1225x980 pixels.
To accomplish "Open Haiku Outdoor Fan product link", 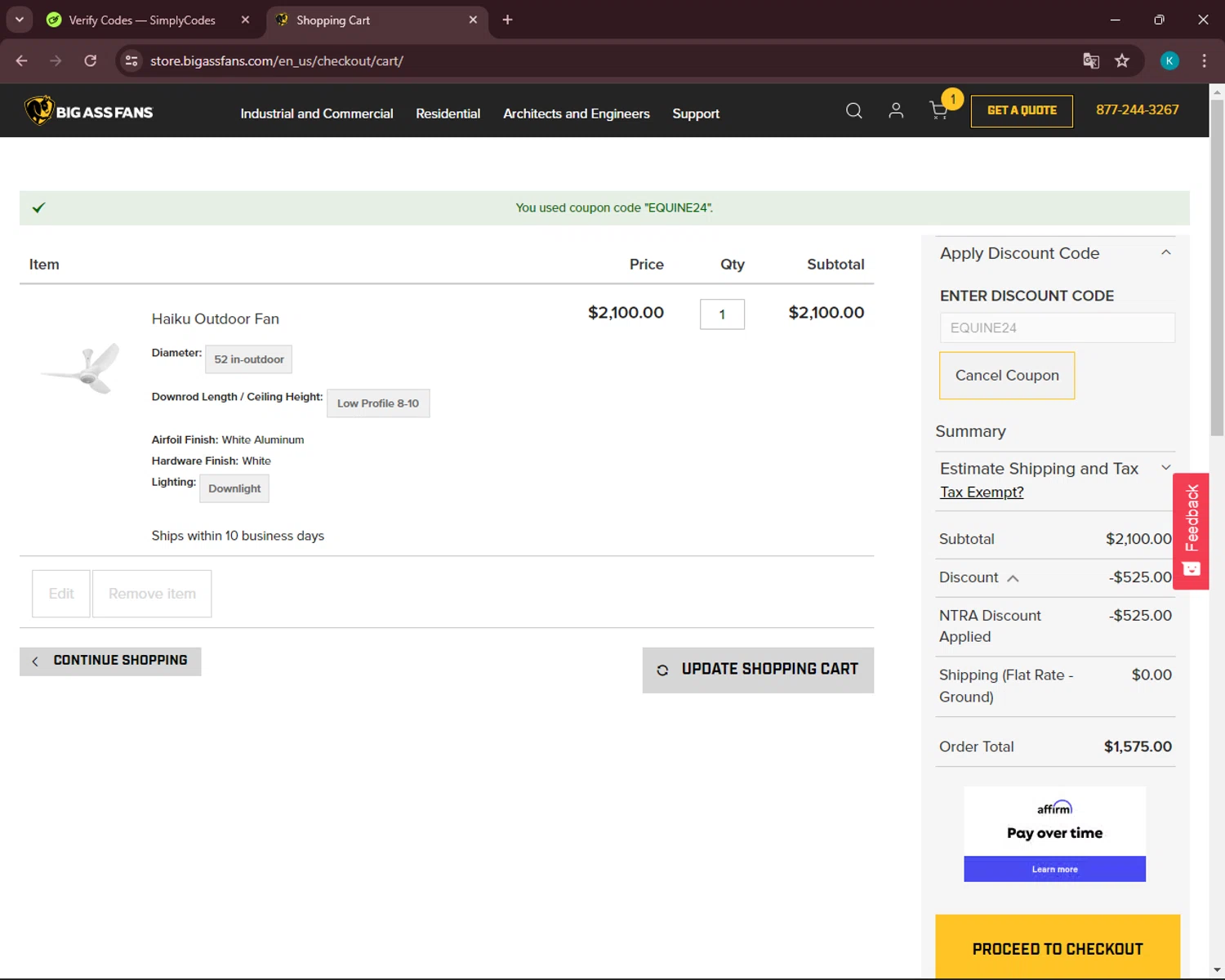I will click(x=216, y=318).
